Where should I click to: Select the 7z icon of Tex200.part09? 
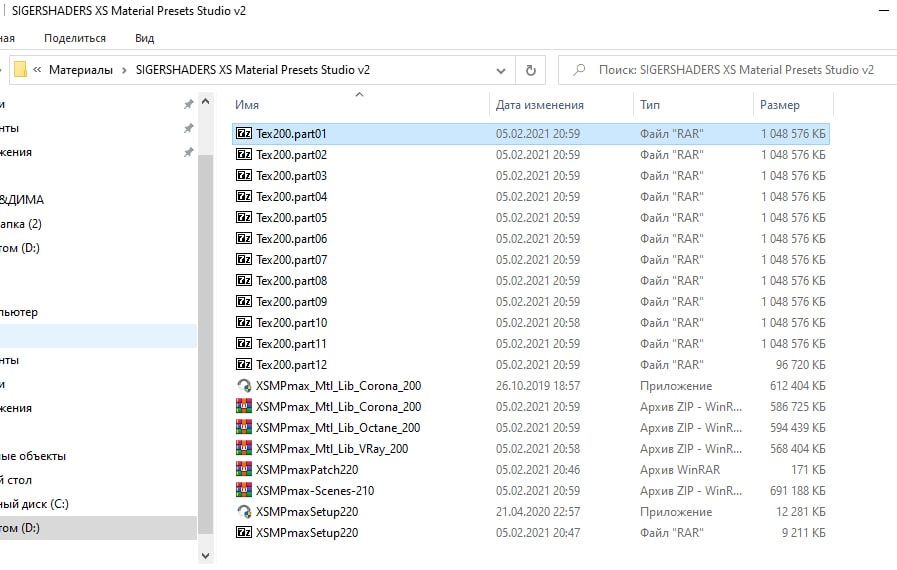[244, 301]
